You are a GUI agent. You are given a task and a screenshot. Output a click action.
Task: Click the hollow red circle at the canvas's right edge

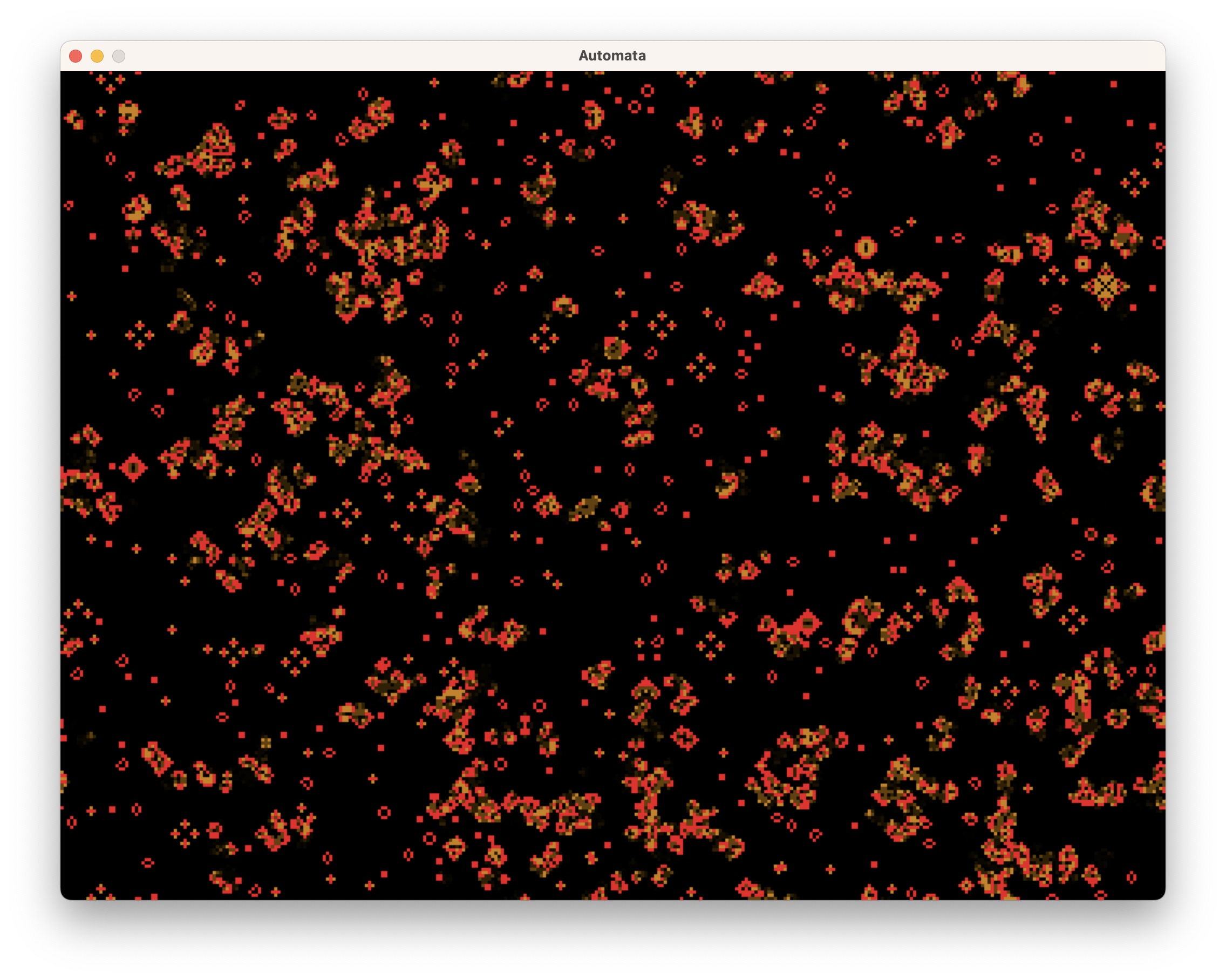click(x=1159, y=243)
